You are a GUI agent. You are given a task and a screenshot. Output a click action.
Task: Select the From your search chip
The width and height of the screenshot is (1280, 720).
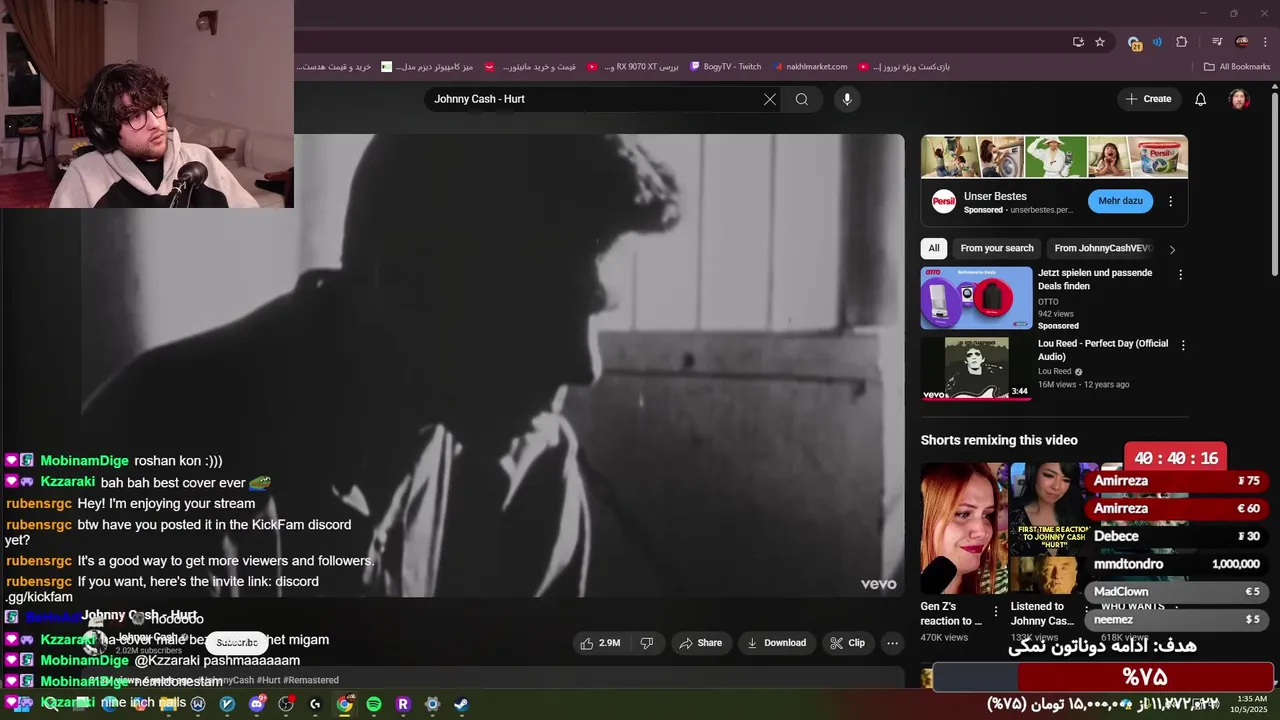pyautogui.click(x=997, y=249)
